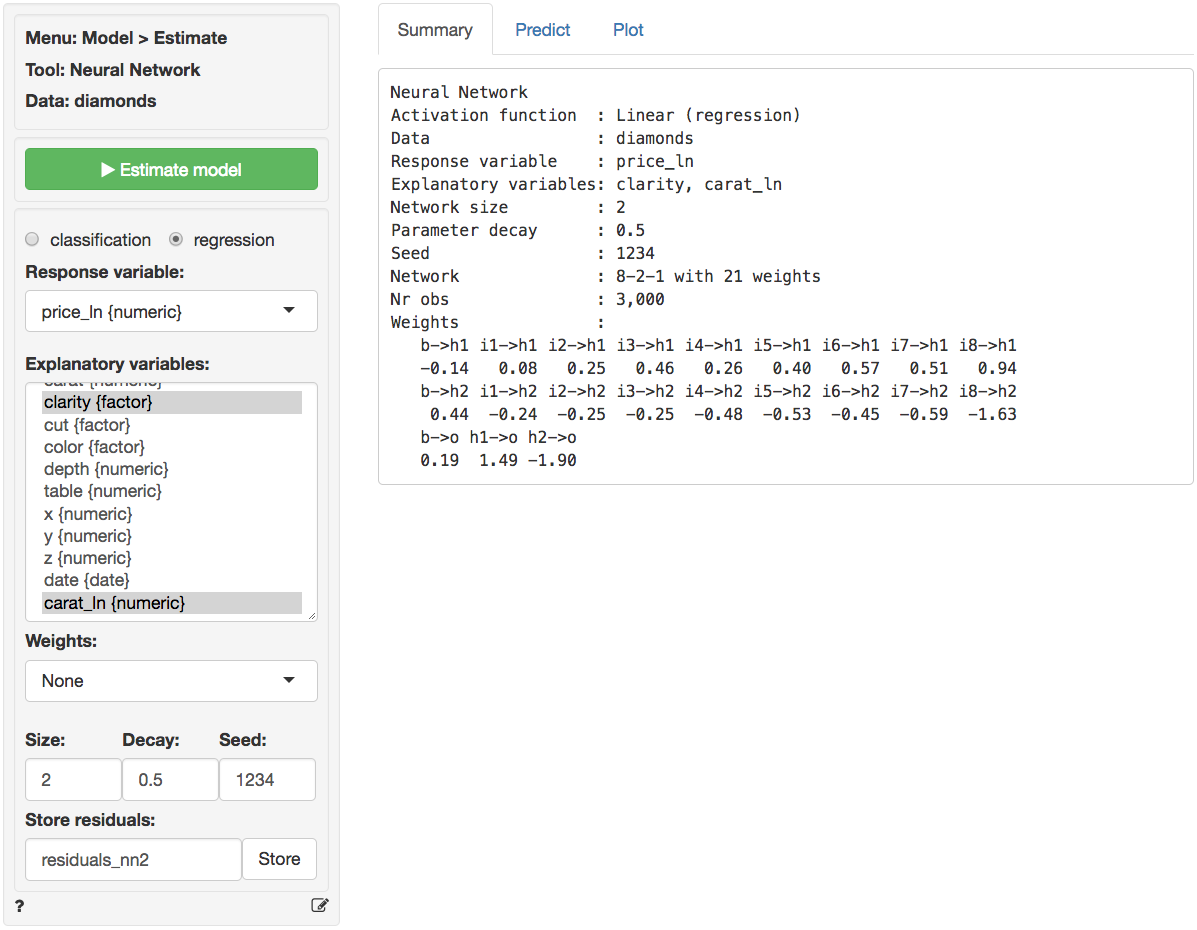The width and height of the screenshot is (1197, 930).
Task: Click the edit report icon
Action: pyautogui.click(x=319, y=906)
